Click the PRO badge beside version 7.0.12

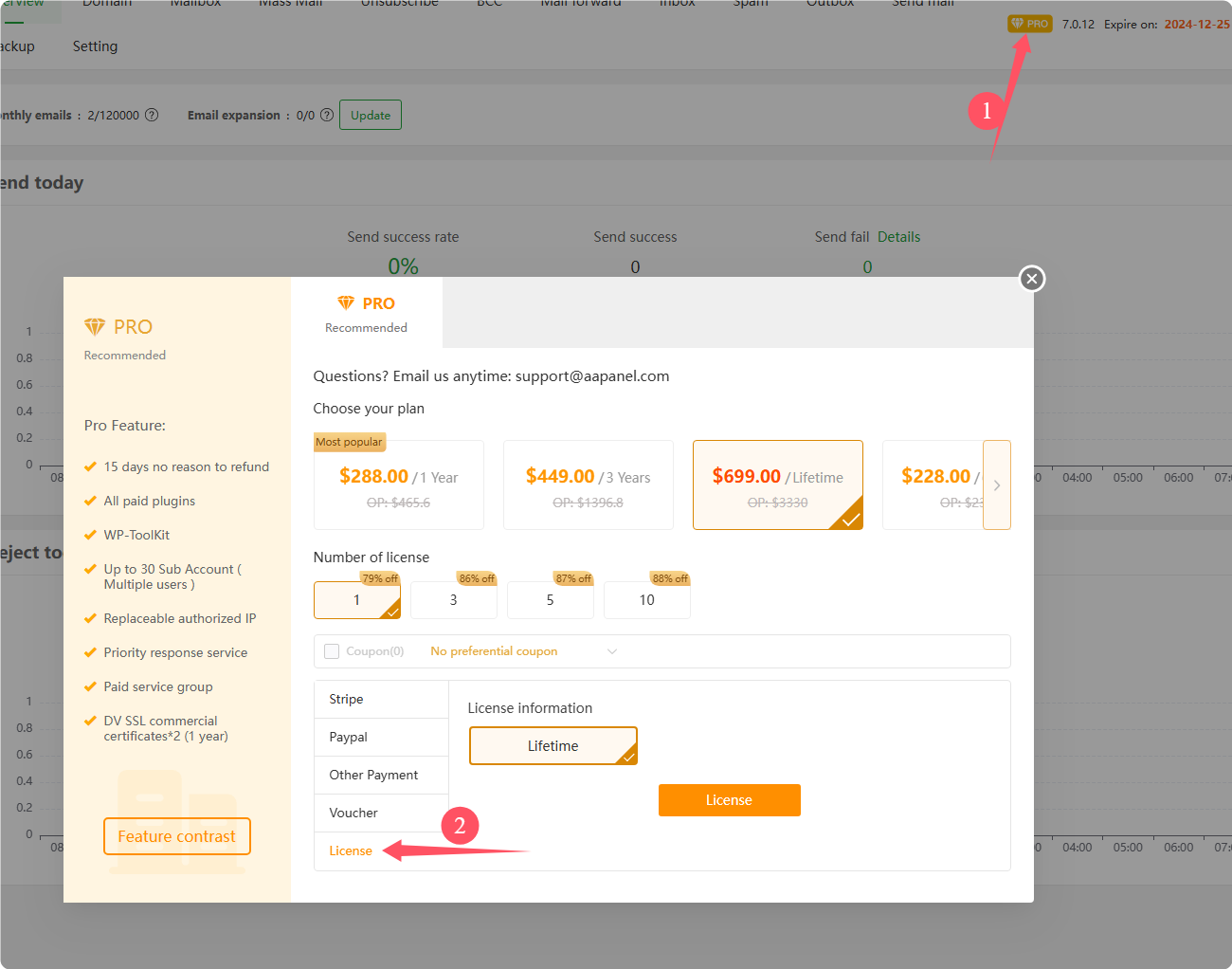coord(1030,24)
